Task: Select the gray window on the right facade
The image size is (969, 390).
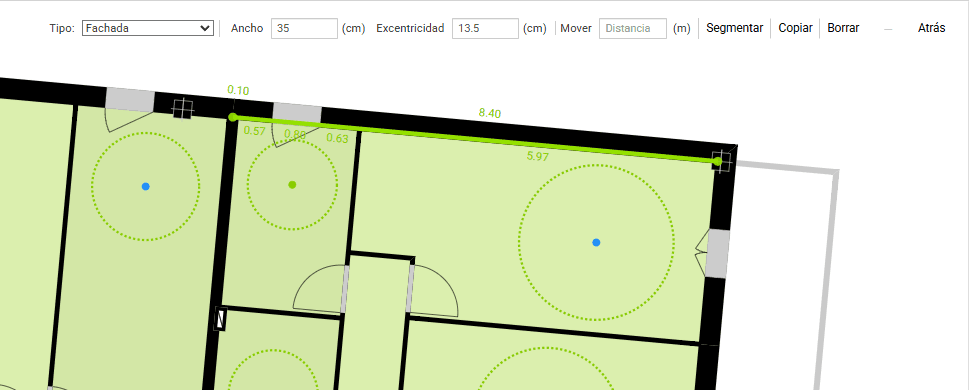Action: [x=717, y=253]
